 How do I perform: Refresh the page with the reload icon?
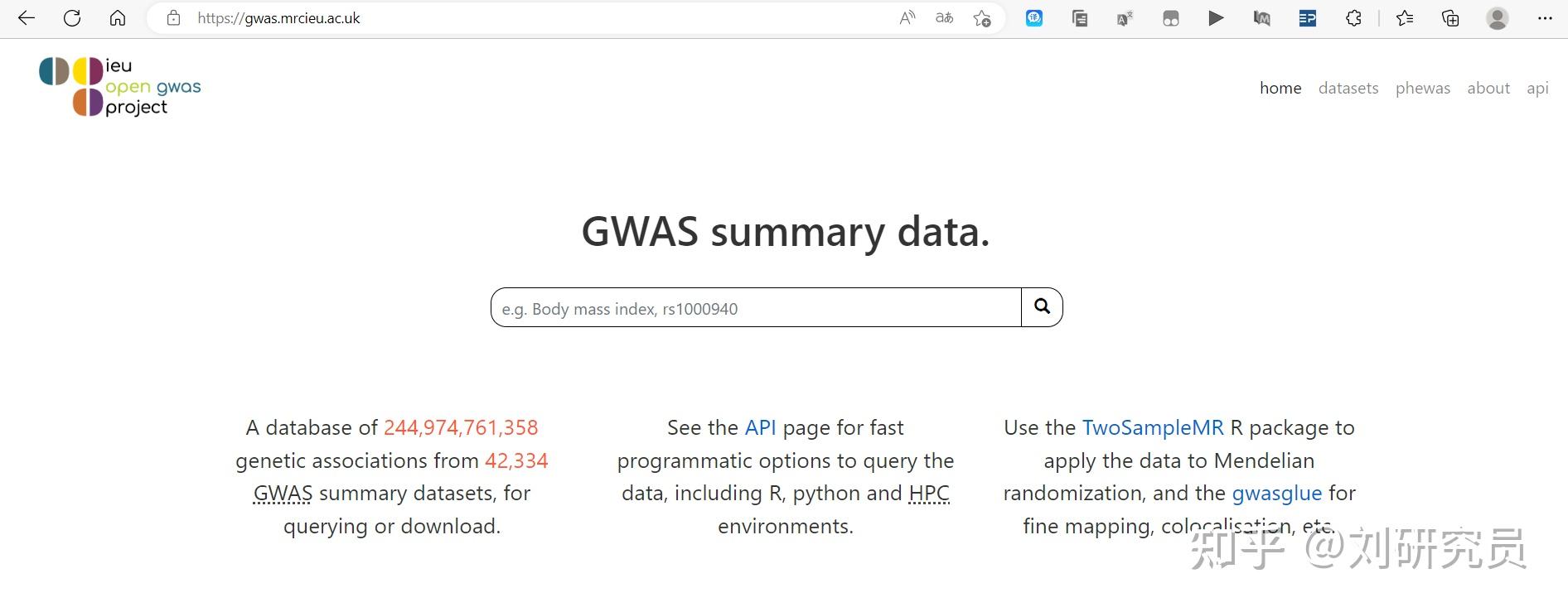pos(72,18)
